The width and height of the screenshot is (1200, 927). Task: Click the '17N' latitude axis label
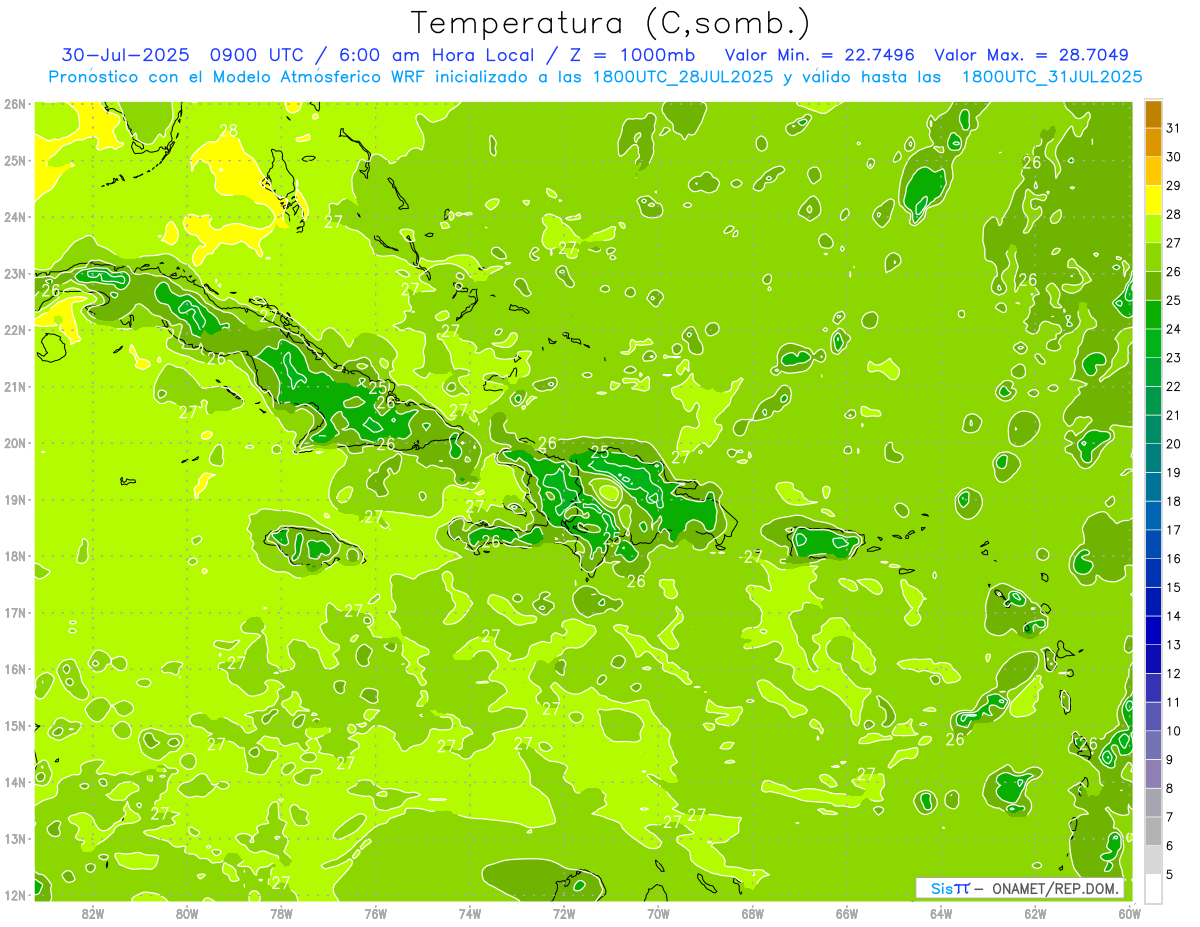[x=15, y=613]
